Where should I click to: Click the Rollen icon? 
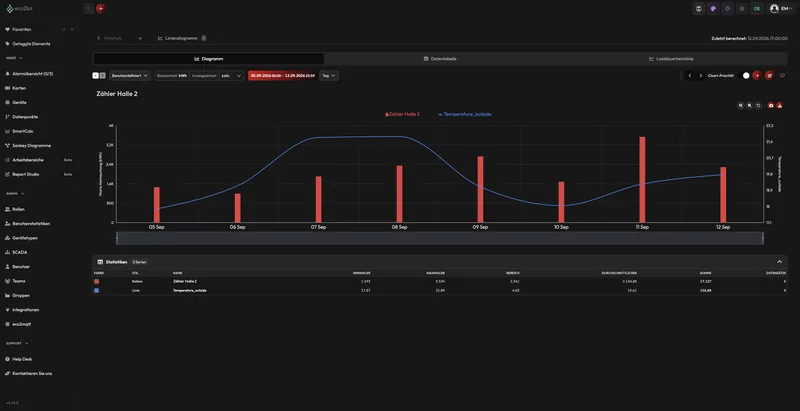[8, 210]
